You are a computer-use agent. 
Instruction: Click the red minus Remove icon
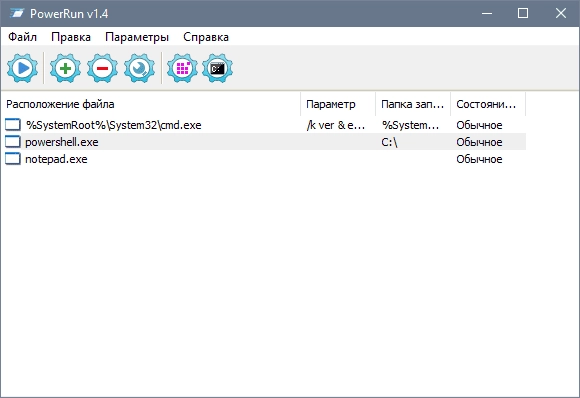click(102, 68)
